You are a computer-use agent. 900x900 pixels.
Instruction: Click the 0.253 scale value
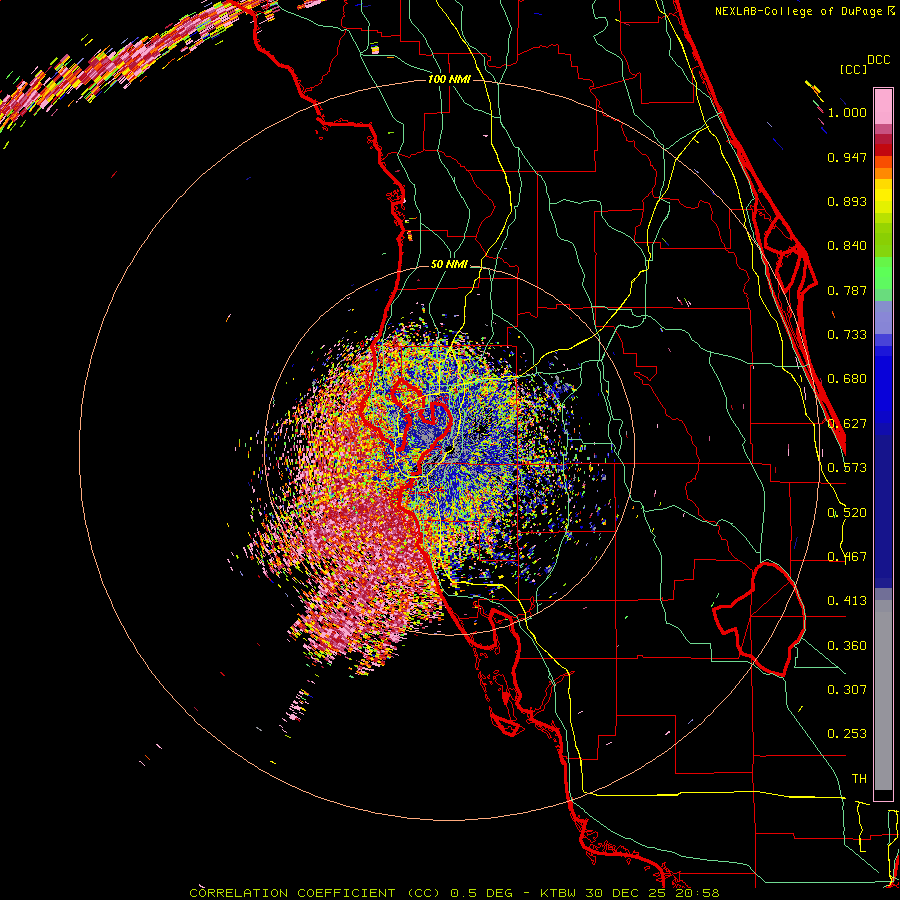click(847, 734)
